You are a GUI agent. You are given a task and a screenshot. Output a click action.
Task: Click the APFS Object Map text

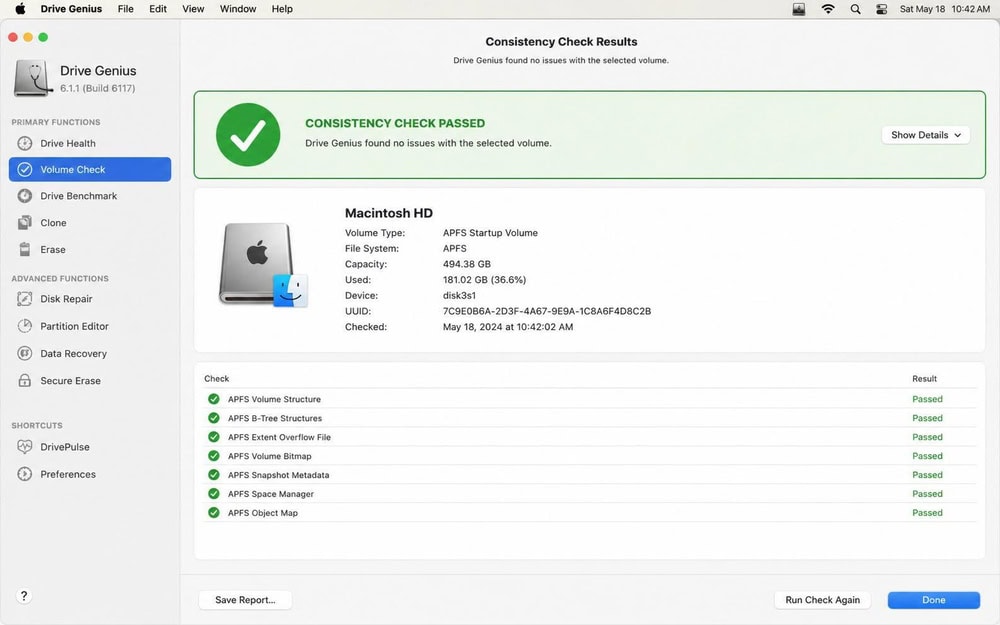263,513
